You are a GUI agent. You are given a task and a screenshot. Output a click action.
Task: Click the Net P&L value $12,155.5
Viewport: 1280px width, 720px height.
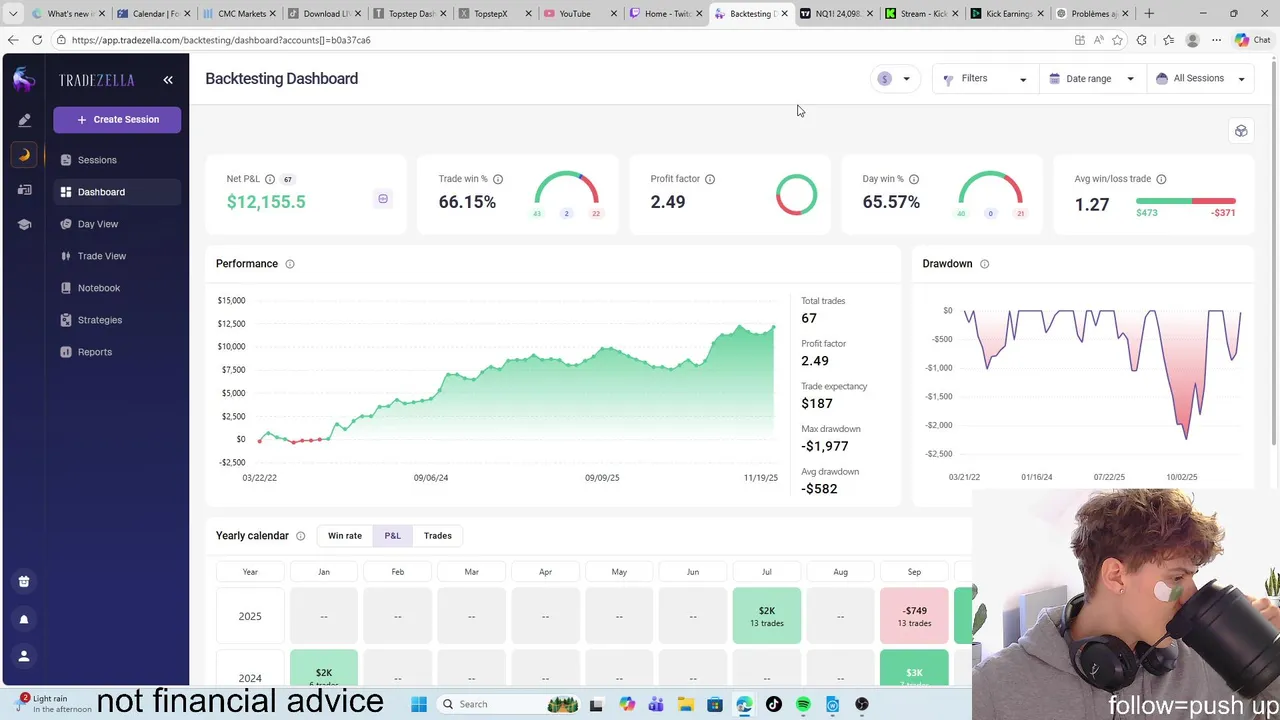tap(266, 202)
